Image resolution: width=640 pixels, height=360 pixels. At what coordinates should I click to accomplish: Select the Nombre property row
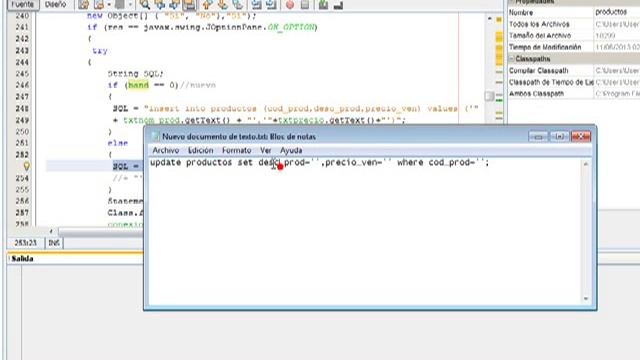point(573,13)
